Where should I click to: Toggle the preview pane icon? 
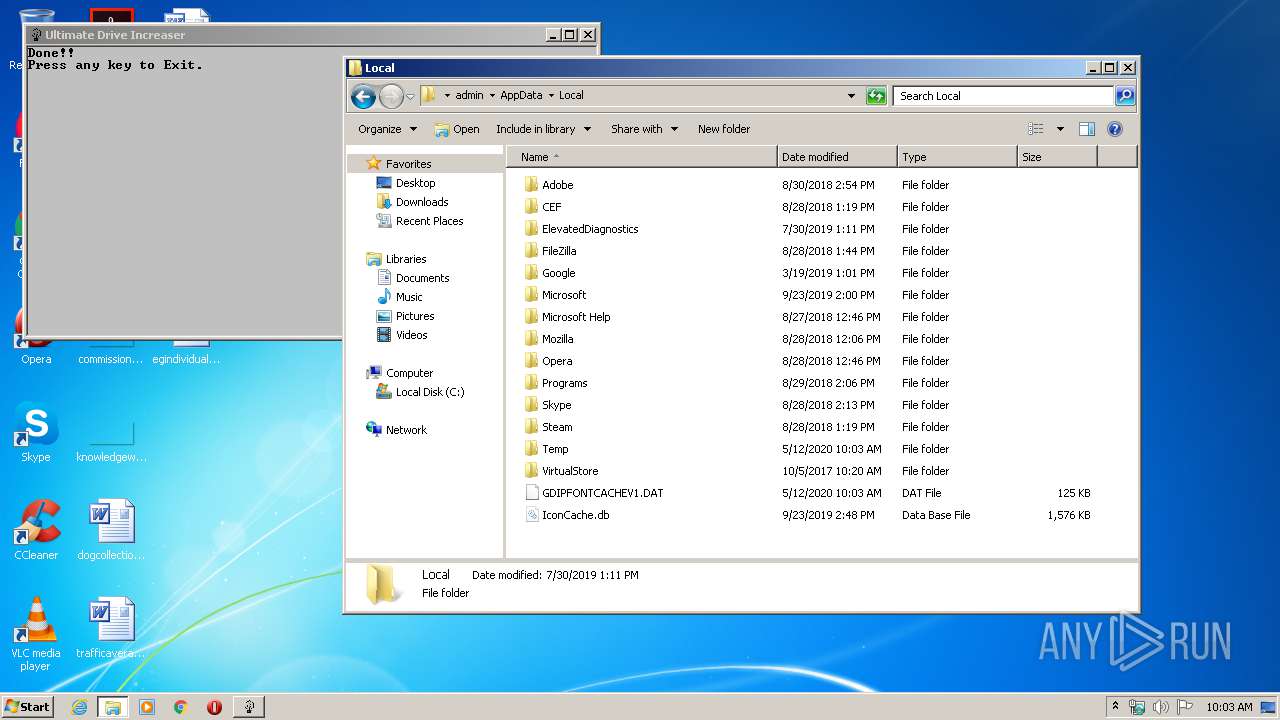pyautogui.click(x=1087, y=129)
